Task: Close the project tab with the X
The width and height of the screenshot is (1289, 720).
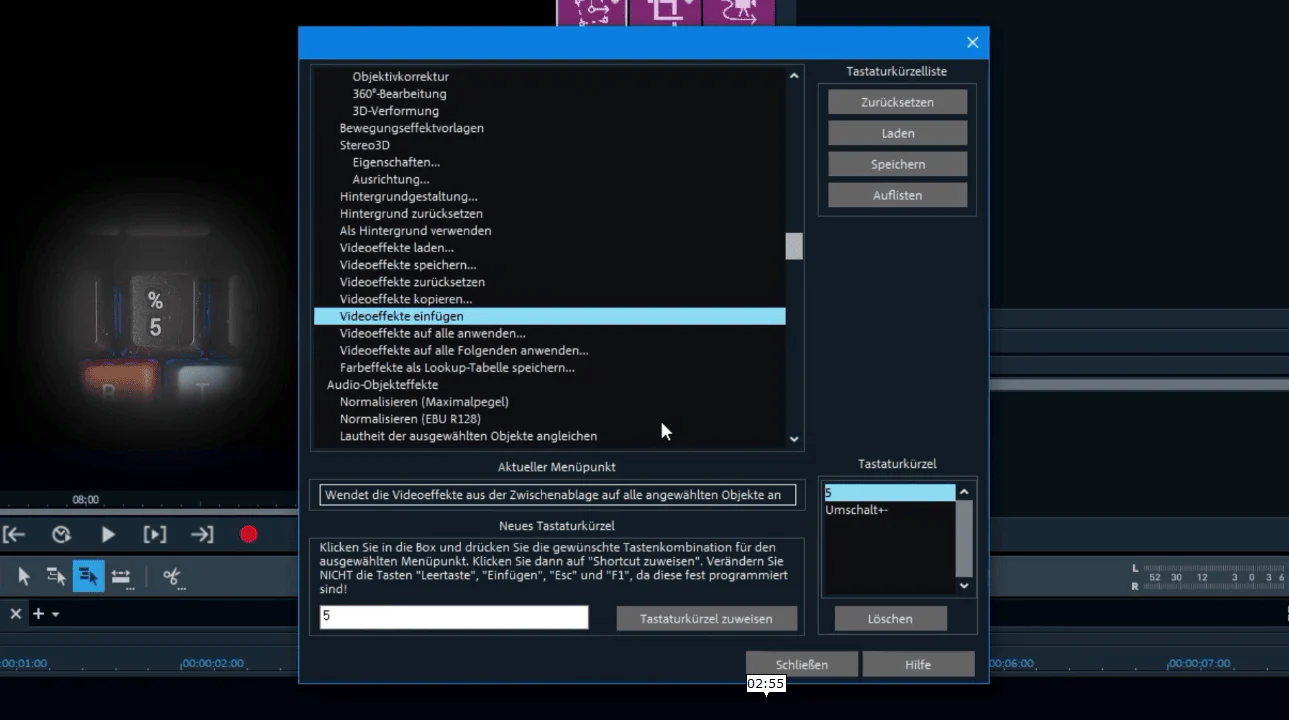Action: tap(15, 614)
